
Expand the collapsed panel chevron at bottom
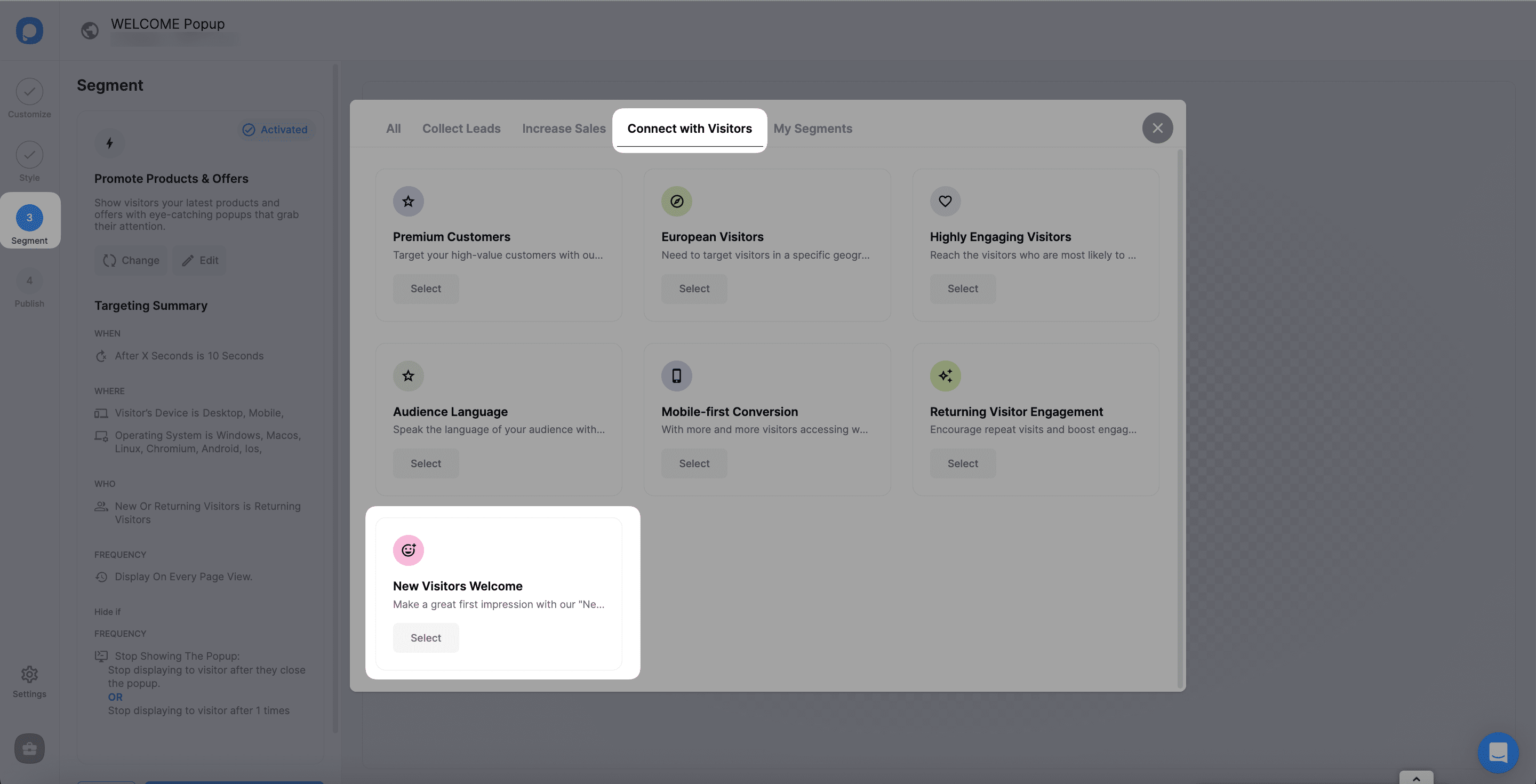tap(1416, 778)
